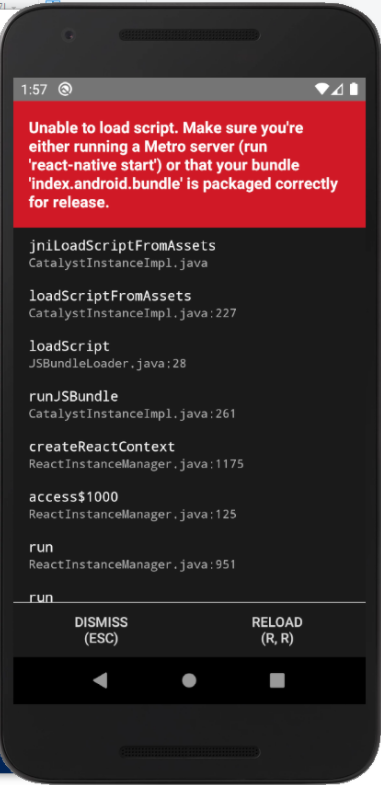Tap the 1:57 clock in the status bar

tap(34, 90)
